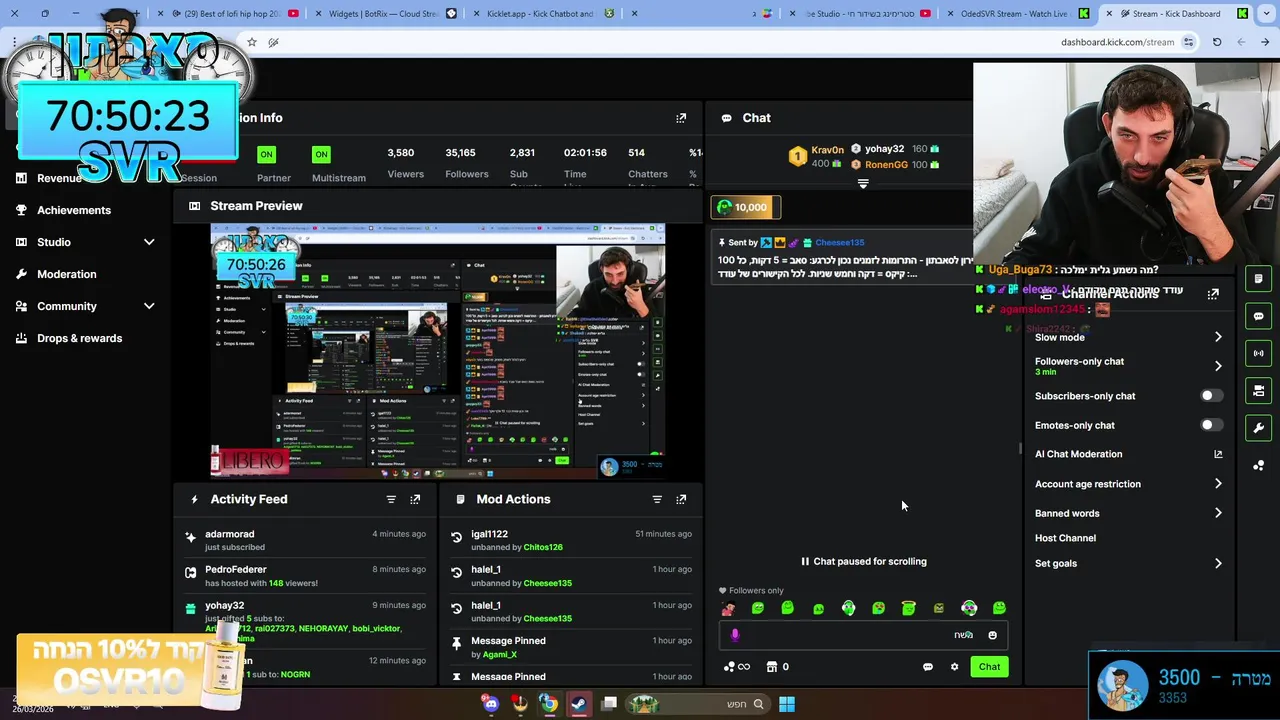Pop out the Session Info panel
Screen dimensions: 1280x720
pos(681,118)
